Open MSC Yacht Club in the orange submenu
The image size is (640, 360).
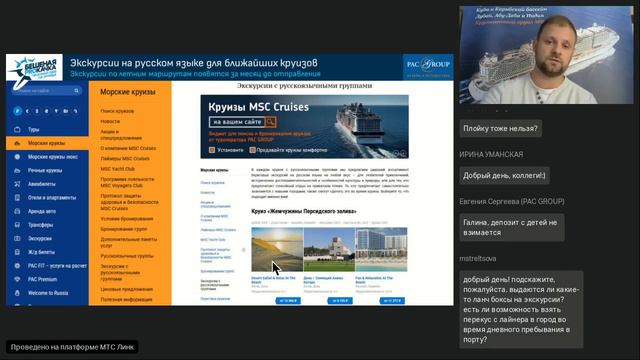click(118, 169)
